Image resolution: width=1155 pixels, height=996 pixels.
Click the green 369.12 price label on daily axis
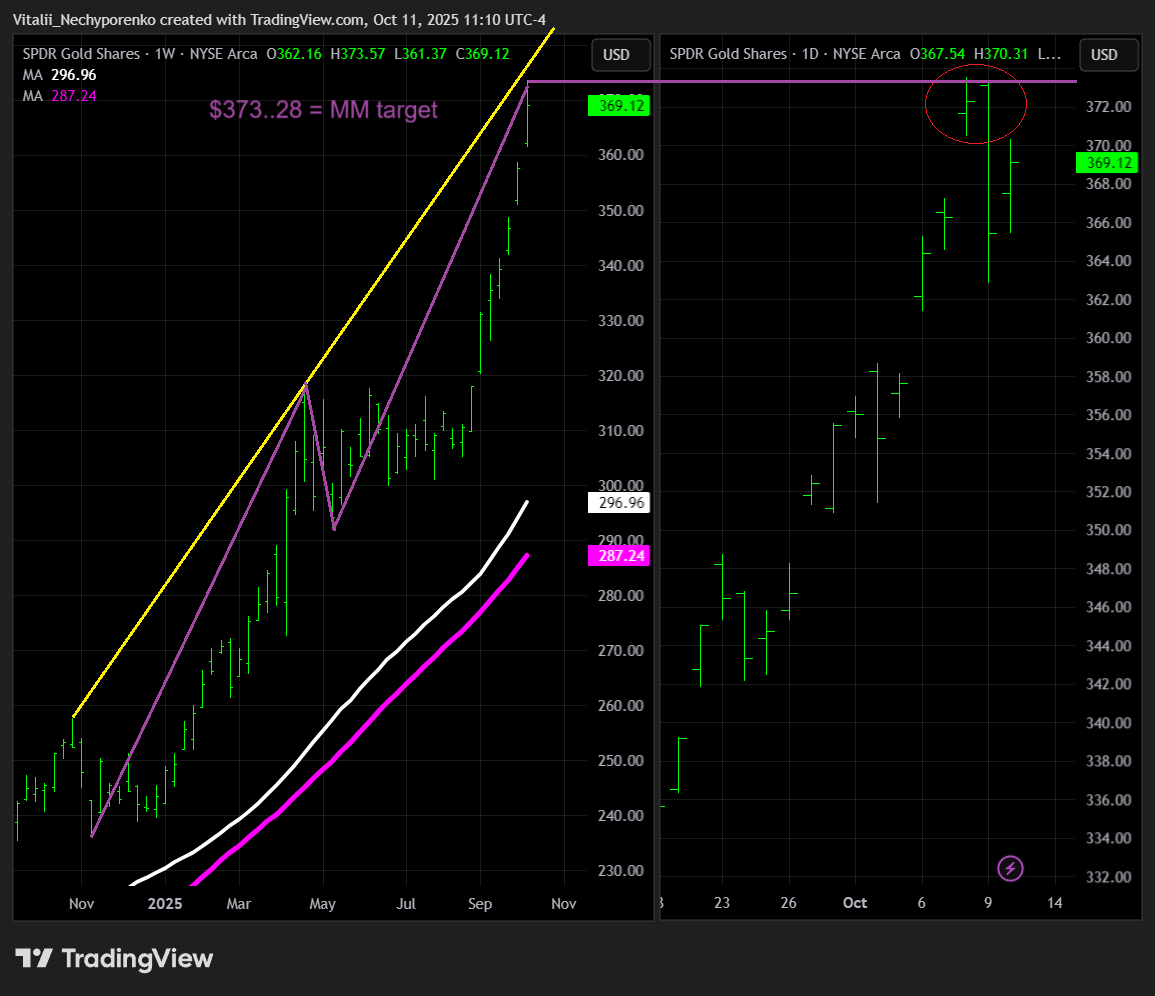coord(1107,163)
